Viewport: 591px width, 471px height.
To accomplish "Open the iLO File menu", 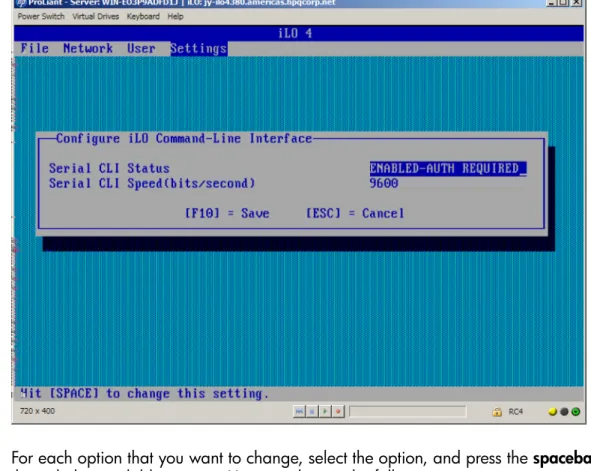I will 34,48.
